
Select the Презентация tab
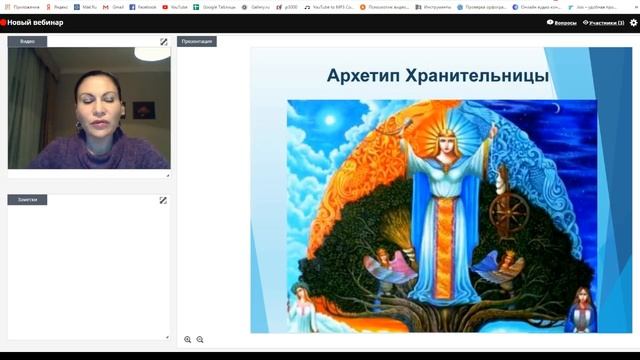pos(197,41)
